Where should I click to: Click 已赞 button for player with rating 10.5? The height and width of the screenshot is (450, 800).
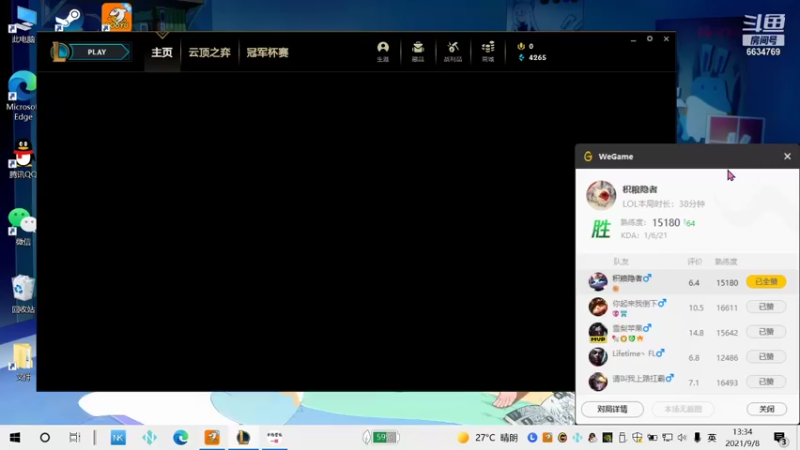pos(766,307)
